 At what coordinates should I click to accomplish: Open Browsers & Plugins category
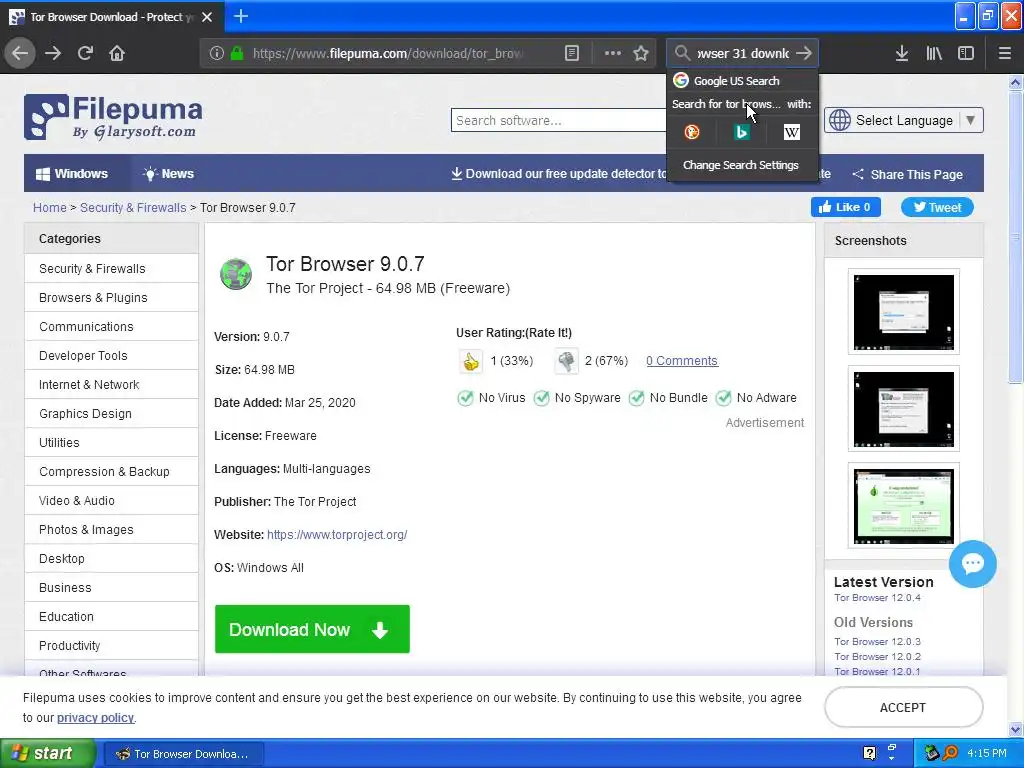112,298
